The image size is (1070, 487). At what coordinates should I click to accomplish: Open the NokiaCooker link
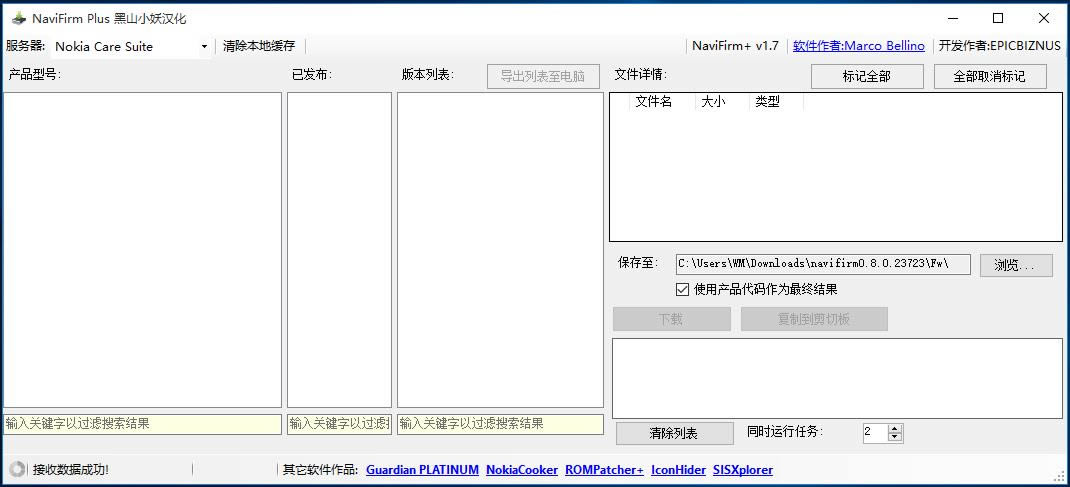521,470
